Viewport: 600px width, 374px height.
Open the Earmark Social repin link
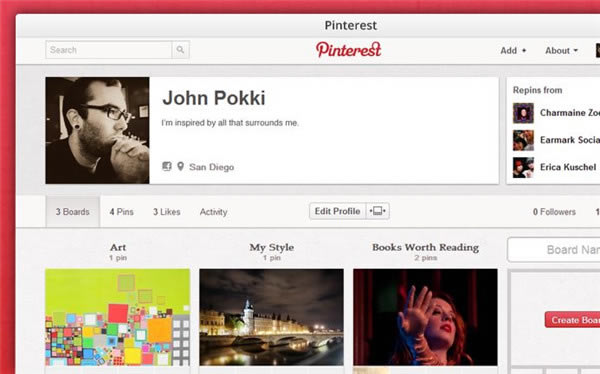click(x=570, y=140)
